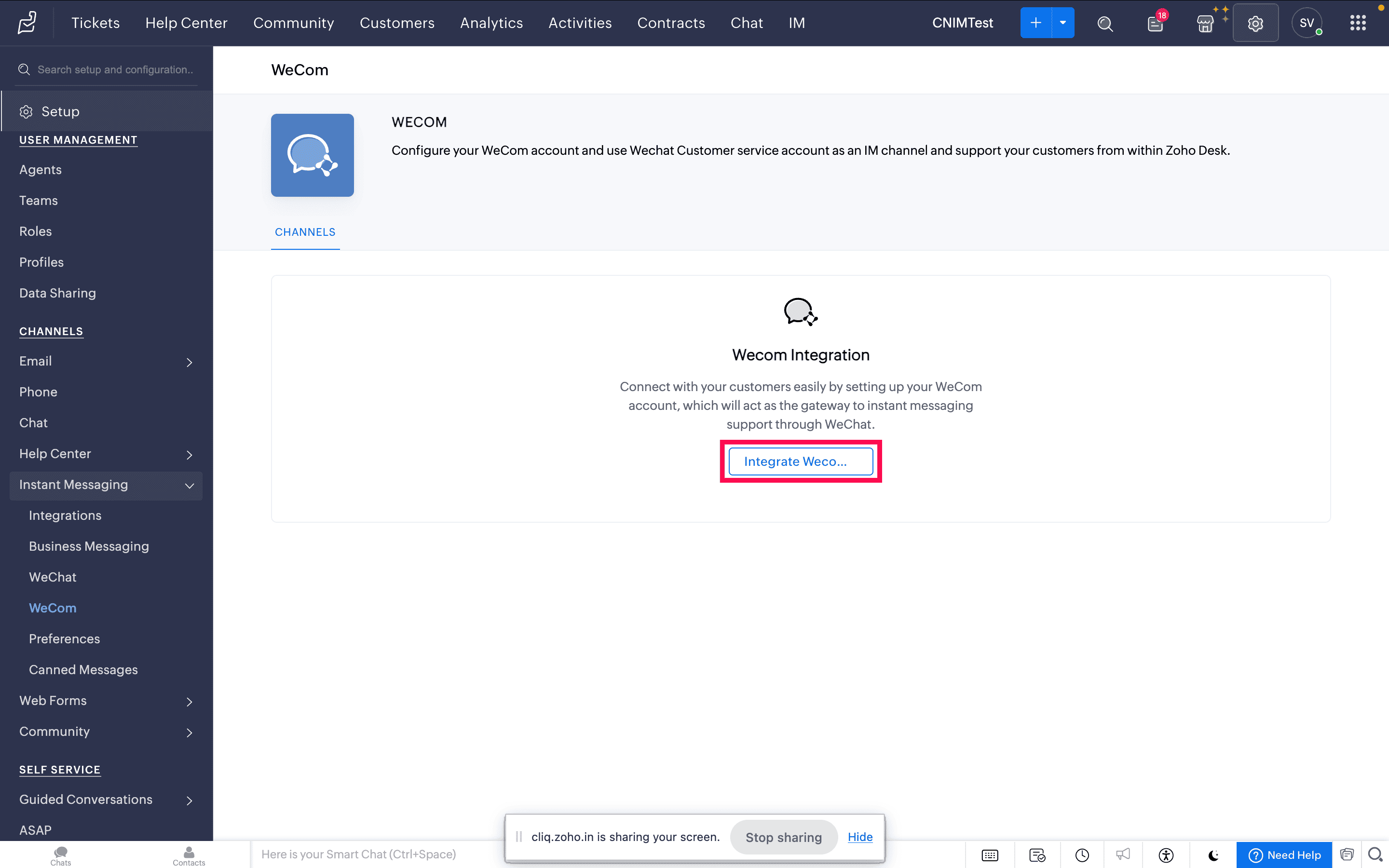The height and width of the screenshot is (868, 1389).
Task: Open the clock icon in bottom bar
Action: pyautogui.click(x=1082, y=855)
